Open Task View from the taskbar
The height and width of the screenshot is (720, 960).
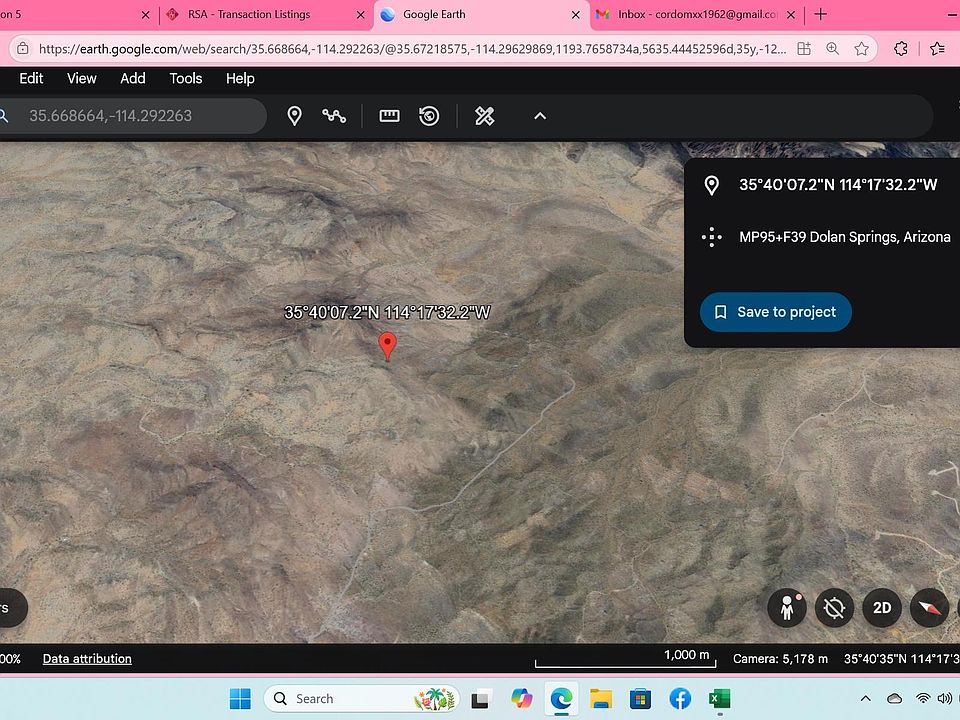coord(481,699)
